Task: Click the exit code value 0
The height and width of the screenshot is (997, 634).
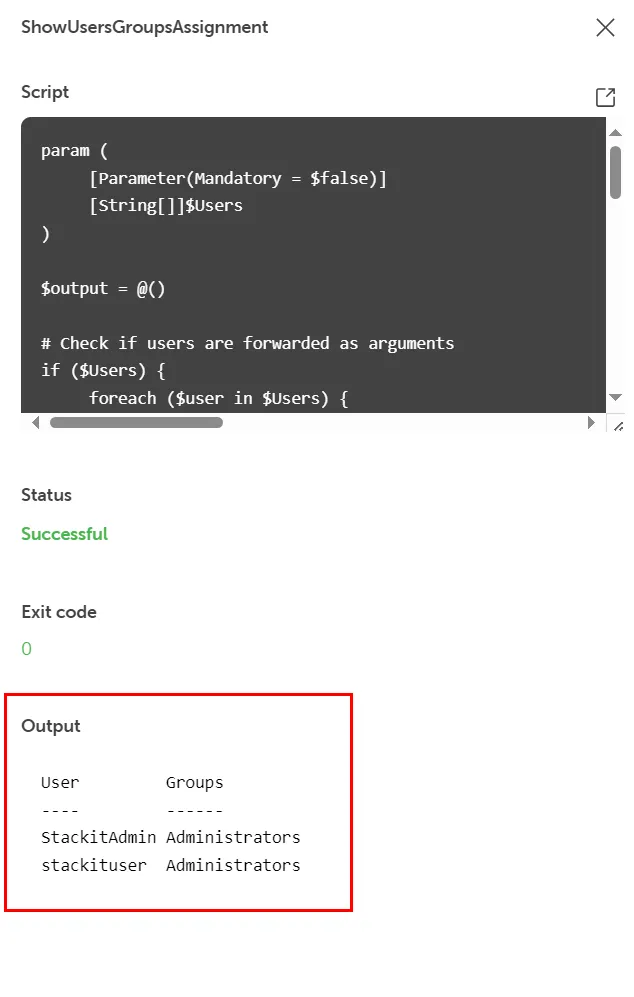Action: pyautogui.click(x=27, y=649)
